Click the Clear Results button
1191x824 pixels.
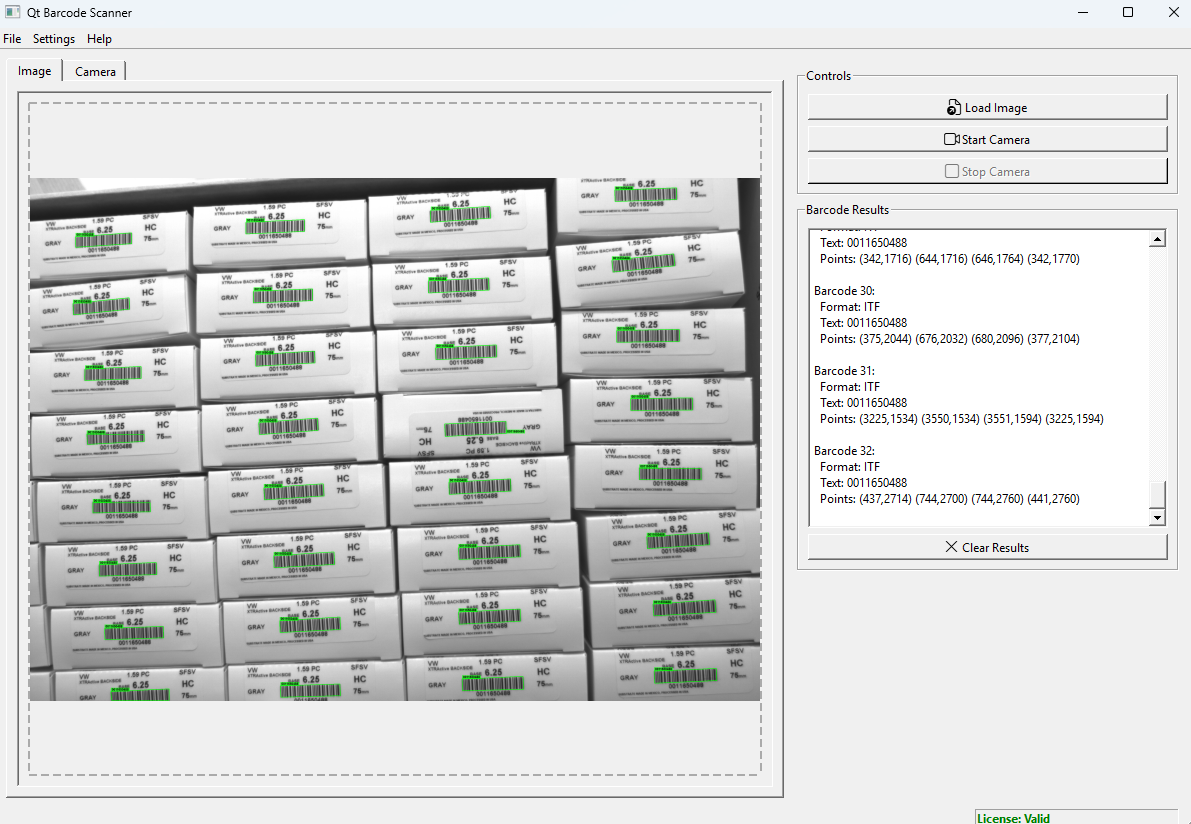click(987, 546)
